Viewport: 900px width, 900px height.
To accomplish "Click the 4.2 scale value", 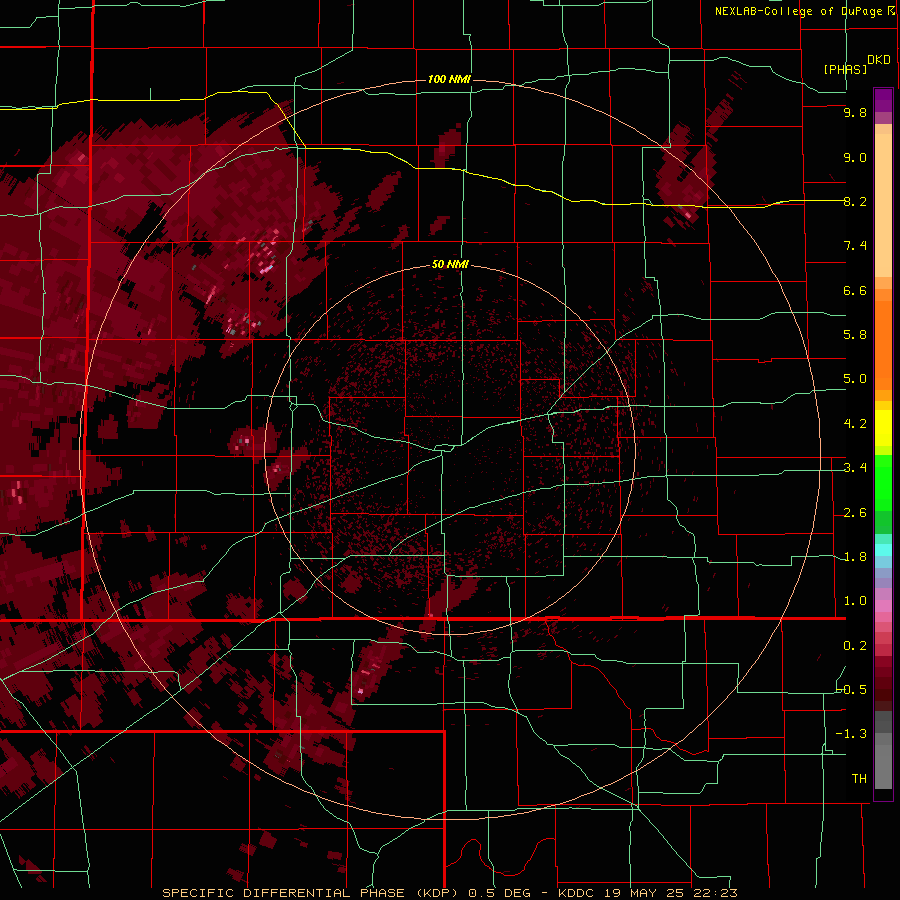I will tap(855, 424).
